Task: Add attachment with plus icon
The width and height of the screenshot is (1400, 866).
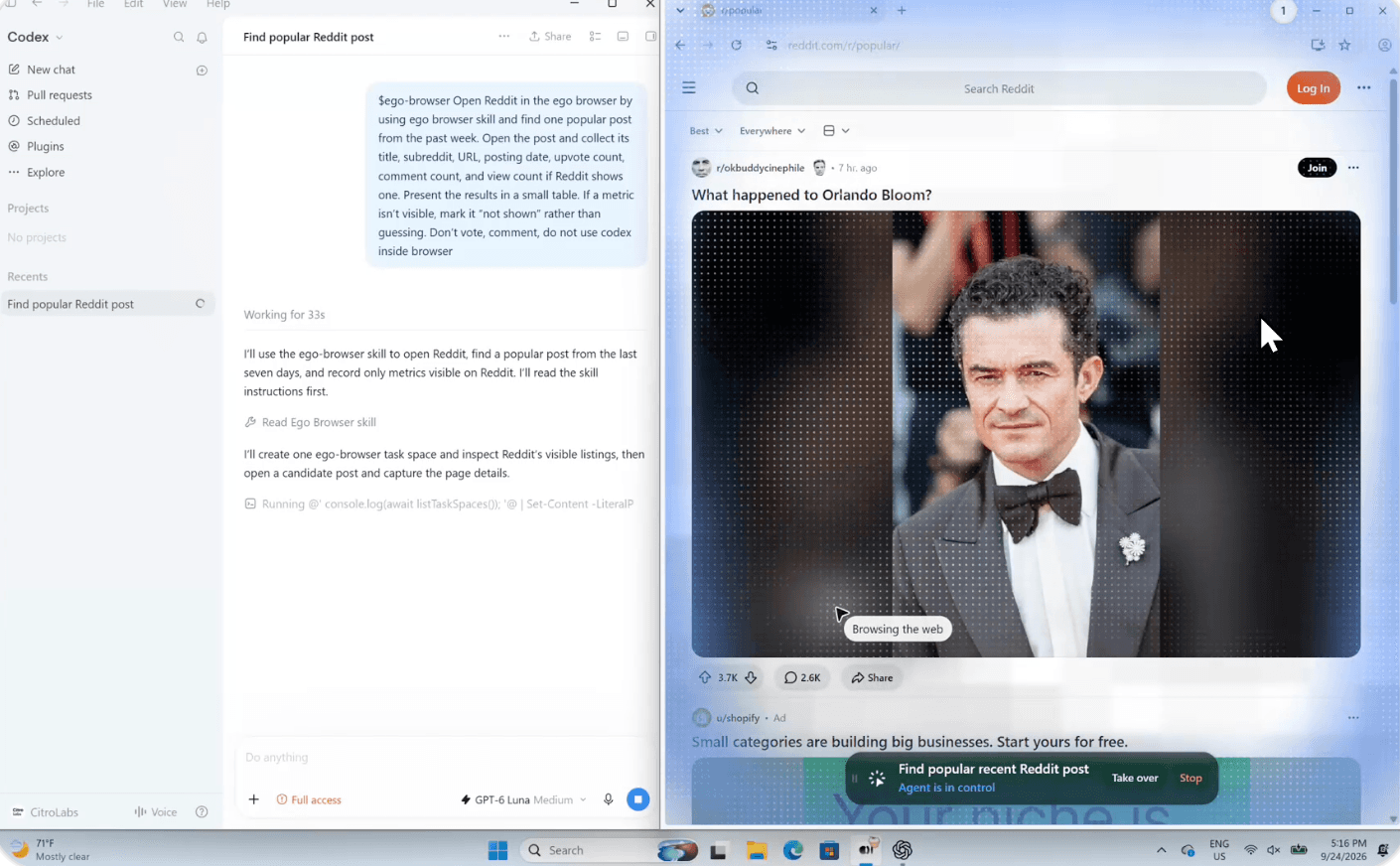Action: tap(254, 799)
